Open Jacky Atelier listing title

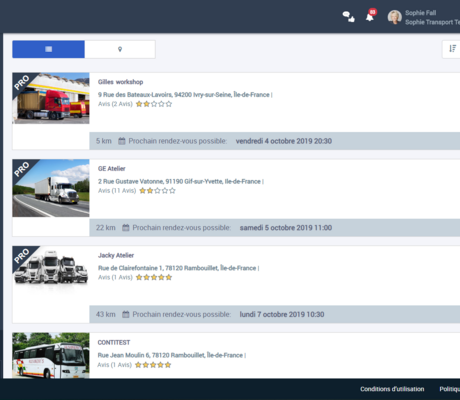(x=116, y=255)
